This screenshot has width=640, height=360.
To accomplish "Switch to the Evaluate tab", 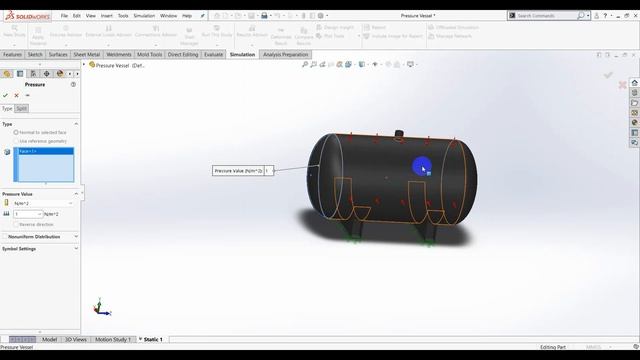I will coord(213,55).
